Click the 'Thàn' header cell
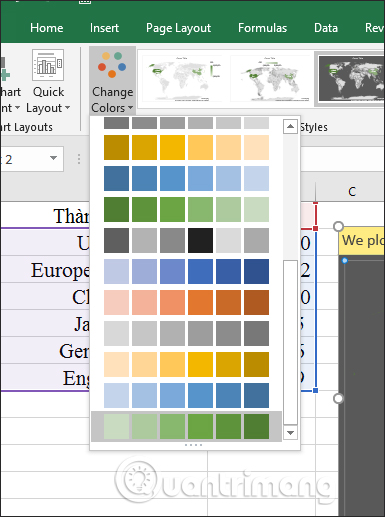Viewport: 385px width, 517px height. [45, 215]
